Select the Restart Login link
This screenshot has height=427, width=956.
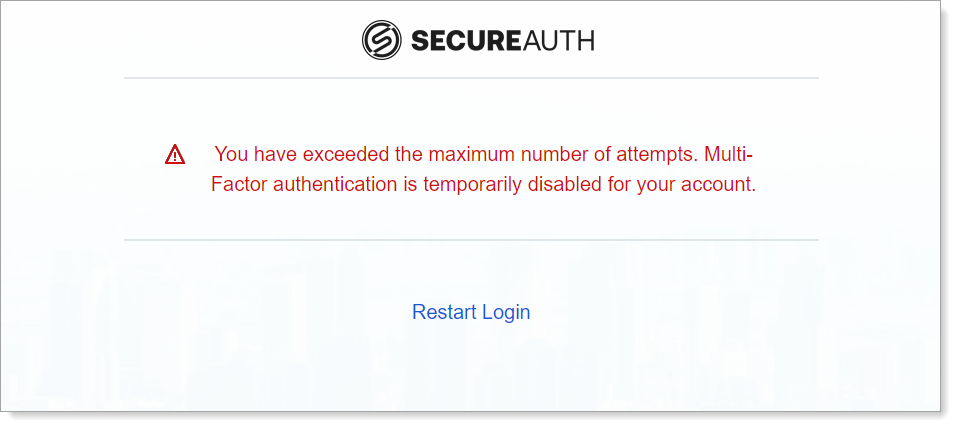pyautogui.click(x=471, y=312)
